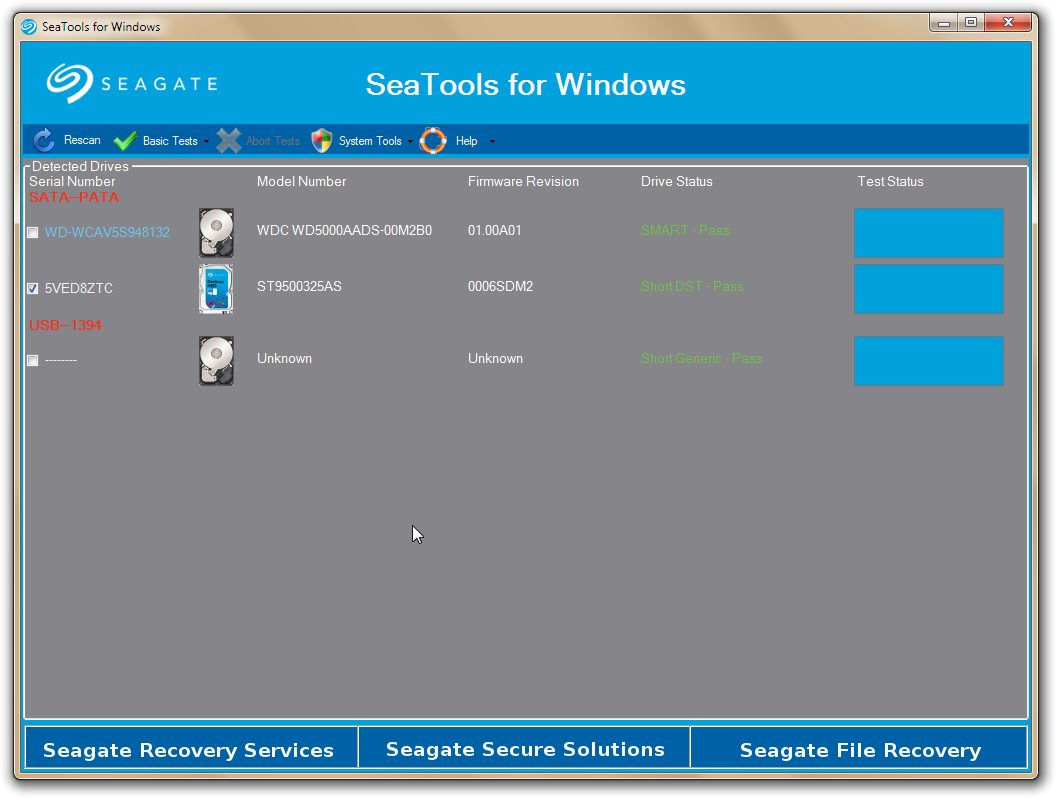The image size is (1057, 799).
Task: Click the test status bar for Unknown drive
Action: pyautogui.click(x=928, y=361)
